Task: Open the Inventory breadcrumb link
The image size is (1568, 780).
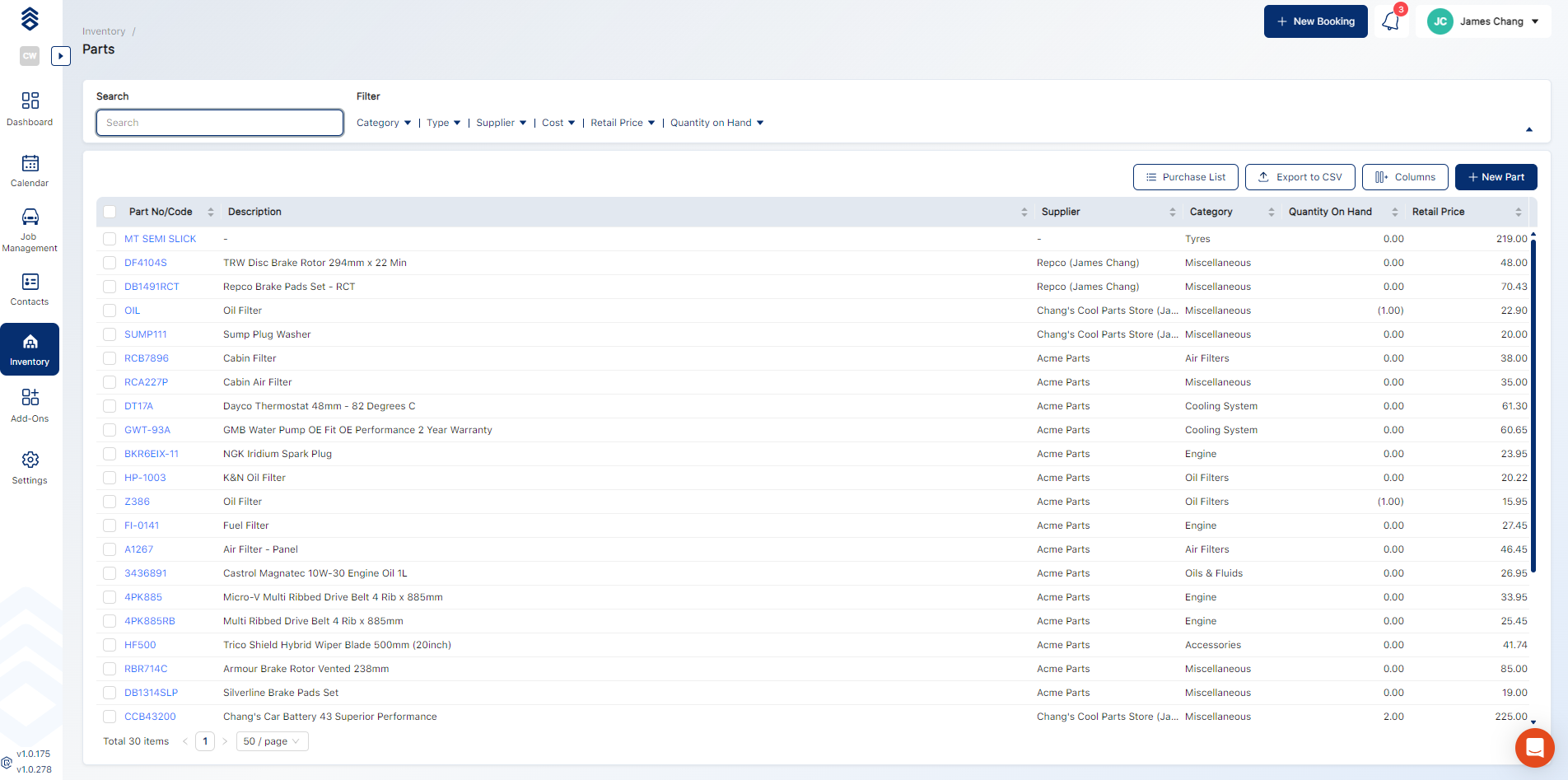Action: click(103, 30)
